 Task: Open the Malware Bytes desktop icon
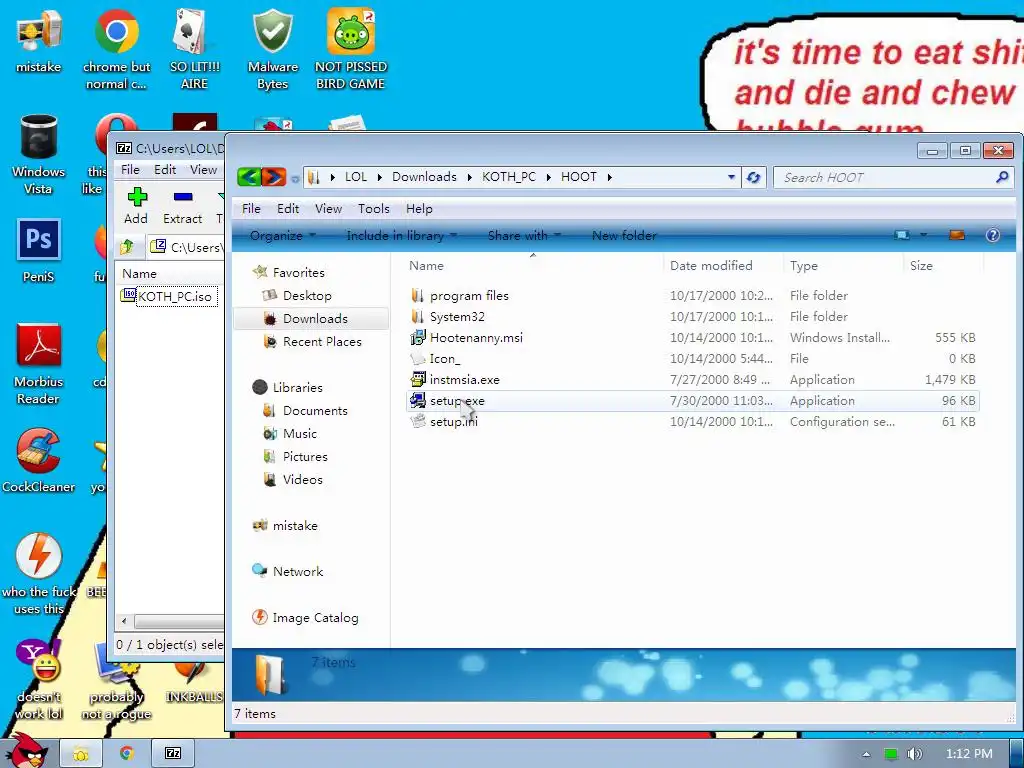(x=272, y=49)
